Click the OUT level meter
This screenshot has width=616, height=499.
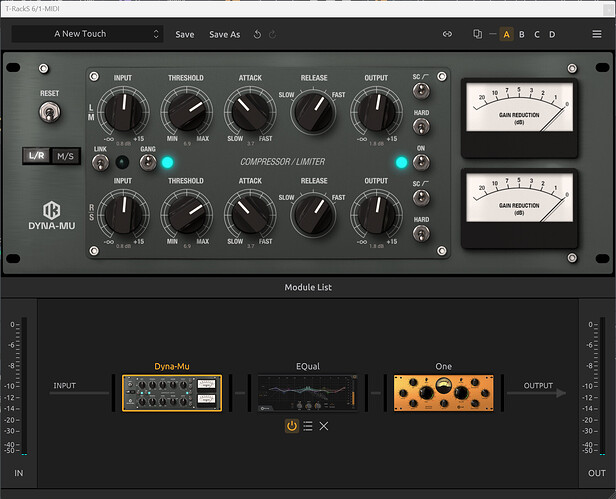[602, 386]
